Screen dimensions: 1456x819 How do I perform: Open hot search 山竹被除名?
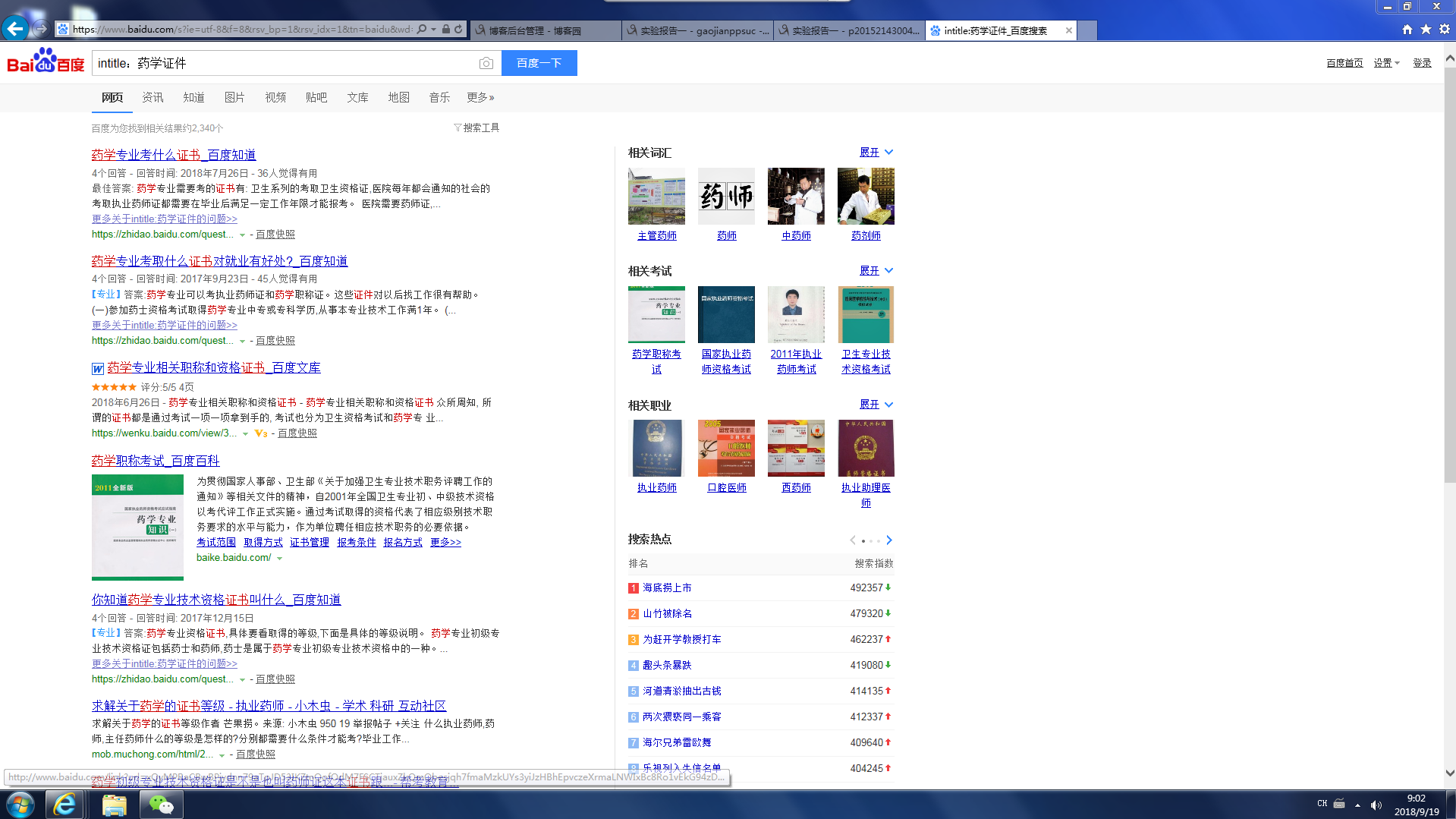(x=667, y=614)
